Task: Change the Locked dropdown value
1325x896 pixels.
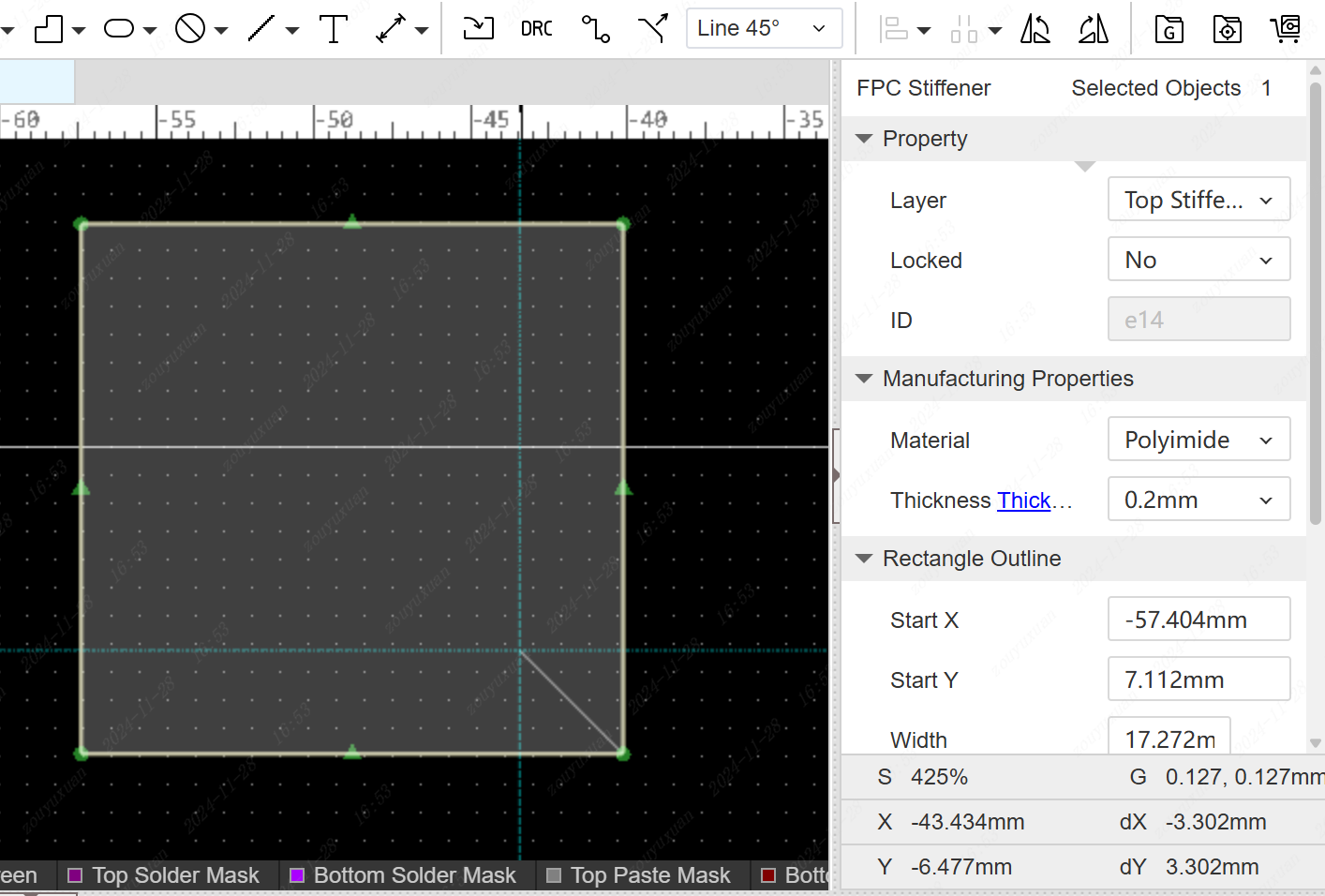Action: [1198, 260]
